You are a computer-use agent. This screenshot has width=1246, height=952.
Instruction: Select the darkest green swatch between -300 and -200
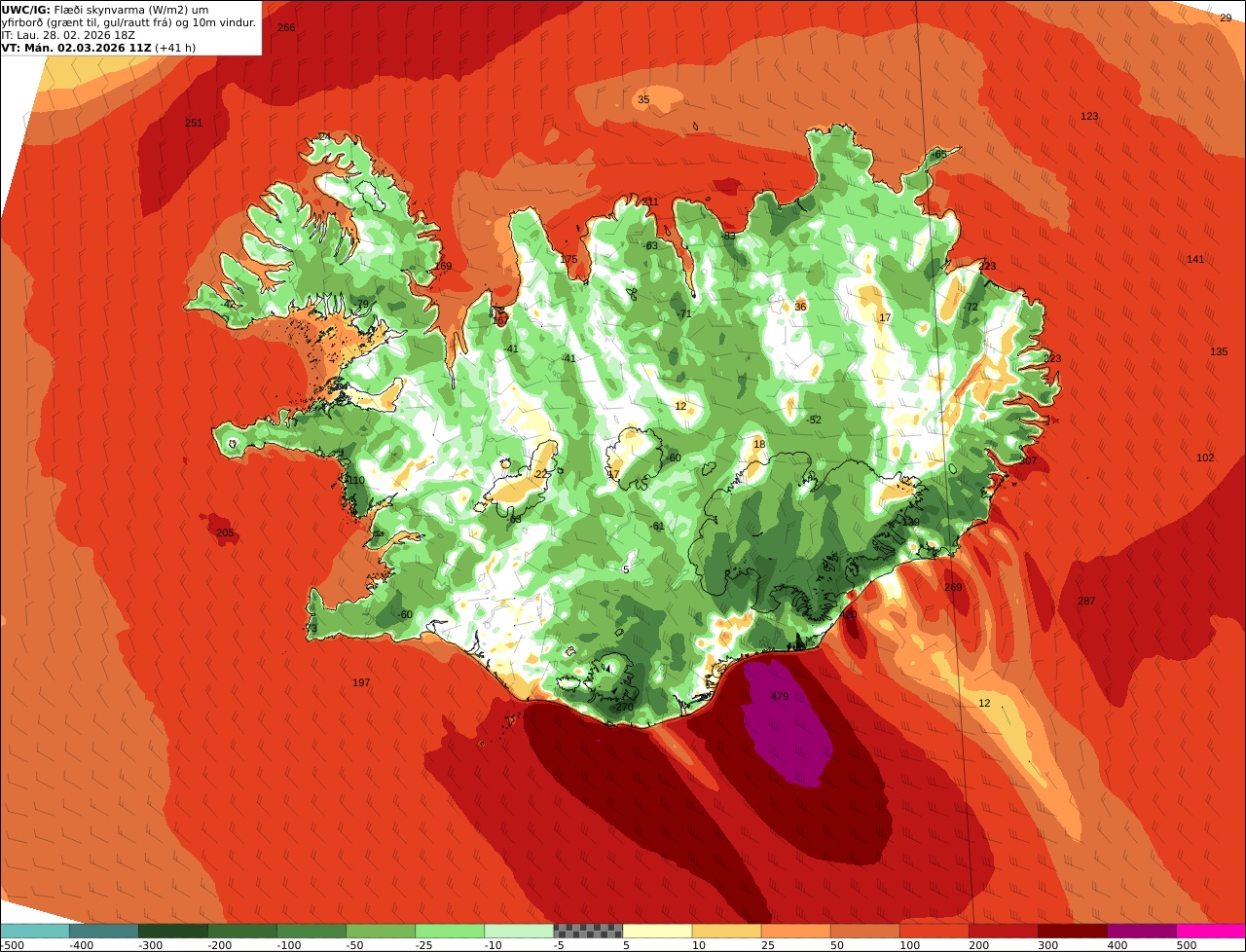173,931
